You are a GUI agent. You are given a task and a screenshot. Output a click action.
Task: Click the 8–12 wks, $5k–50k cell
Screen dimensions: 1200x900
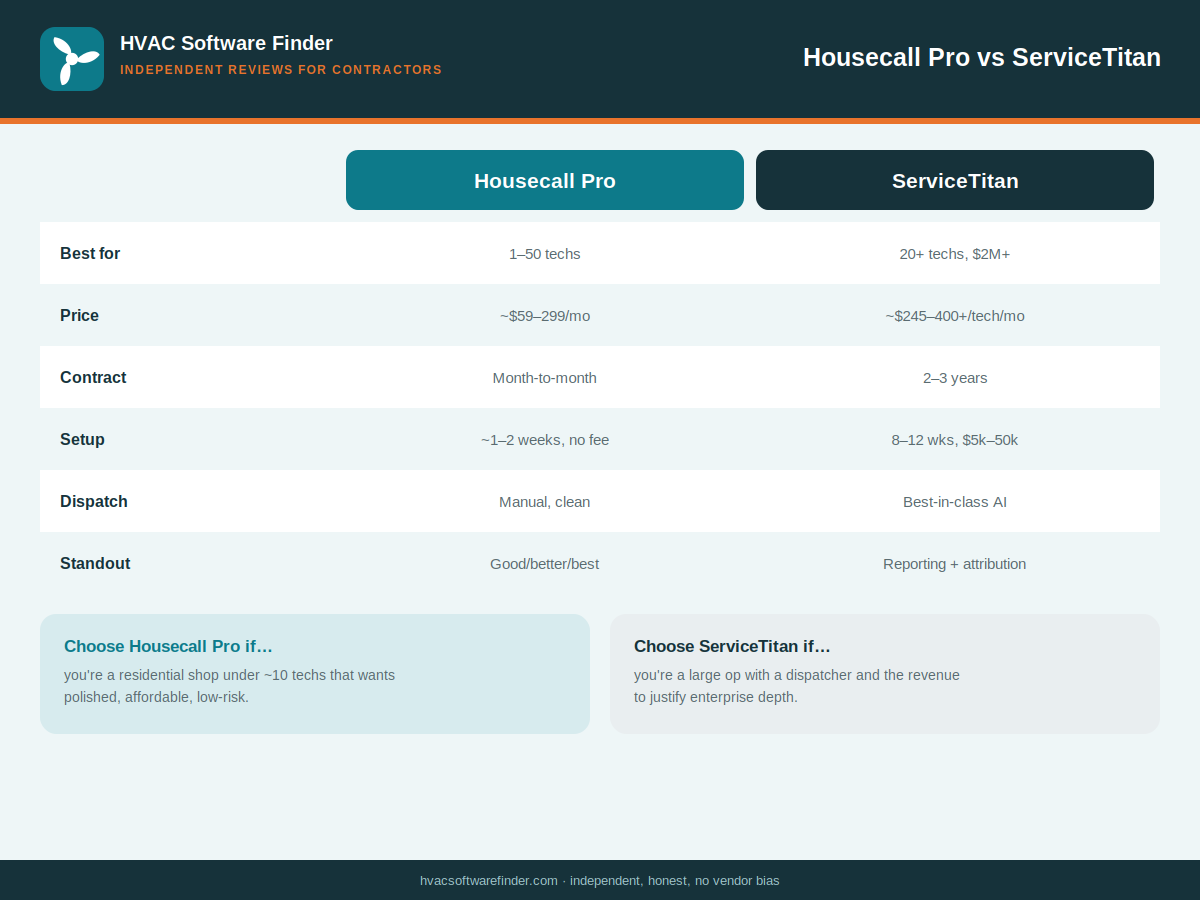955,440
